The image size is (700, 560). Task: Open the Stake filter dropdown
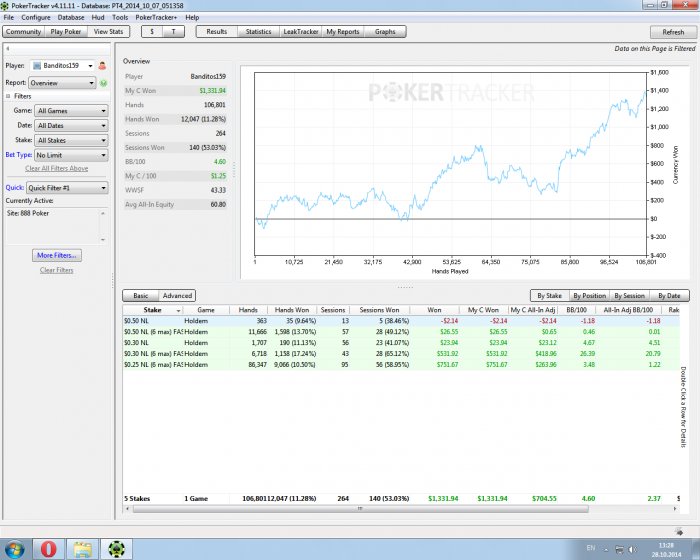[71, 141]
